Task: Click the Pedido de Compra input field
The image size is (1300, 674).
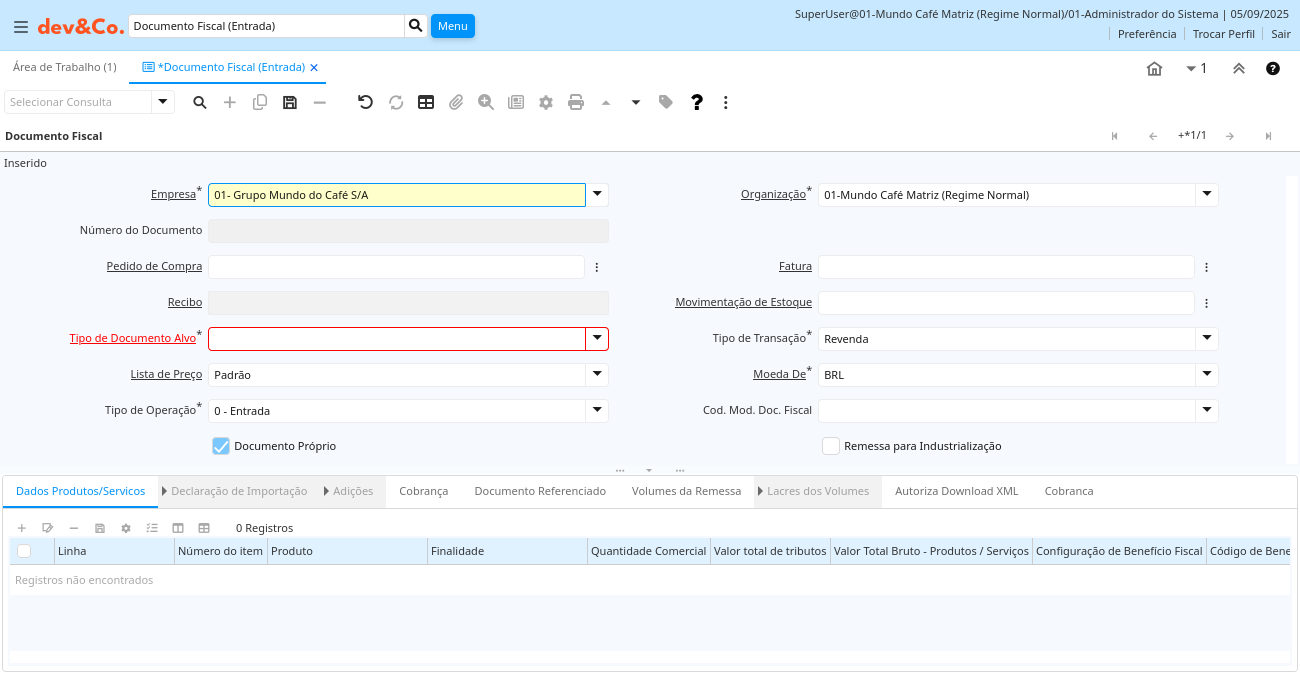Action: [x=396, y=267]
